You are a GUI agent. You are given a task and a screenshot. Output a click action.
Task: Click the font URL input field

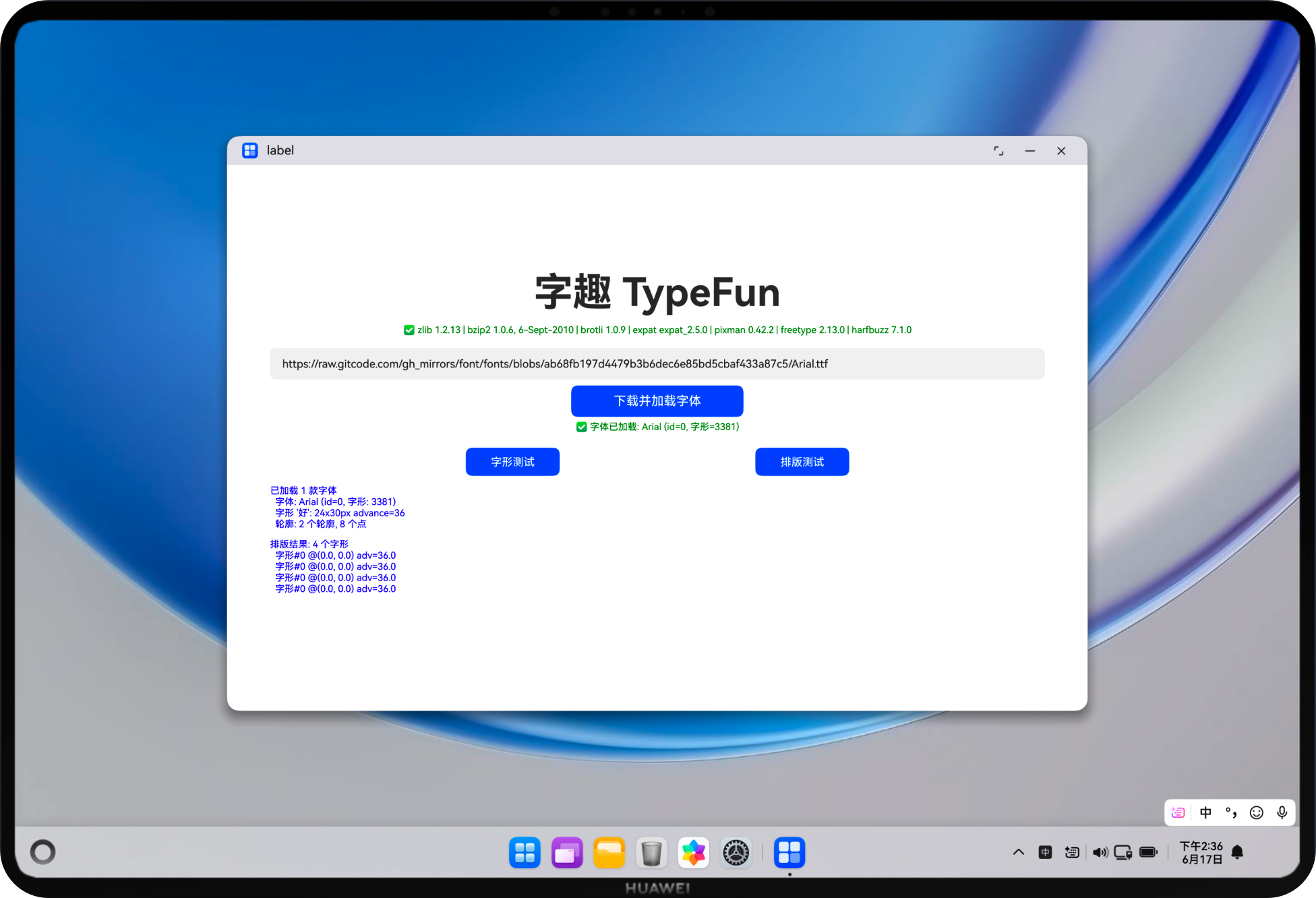[657, 364]
